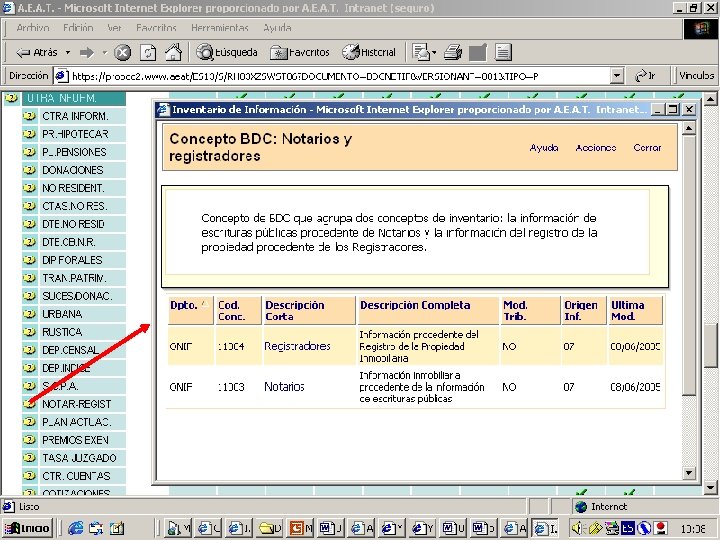Print the page with the printer icon
720x540 pixels.
pos(453,52)
